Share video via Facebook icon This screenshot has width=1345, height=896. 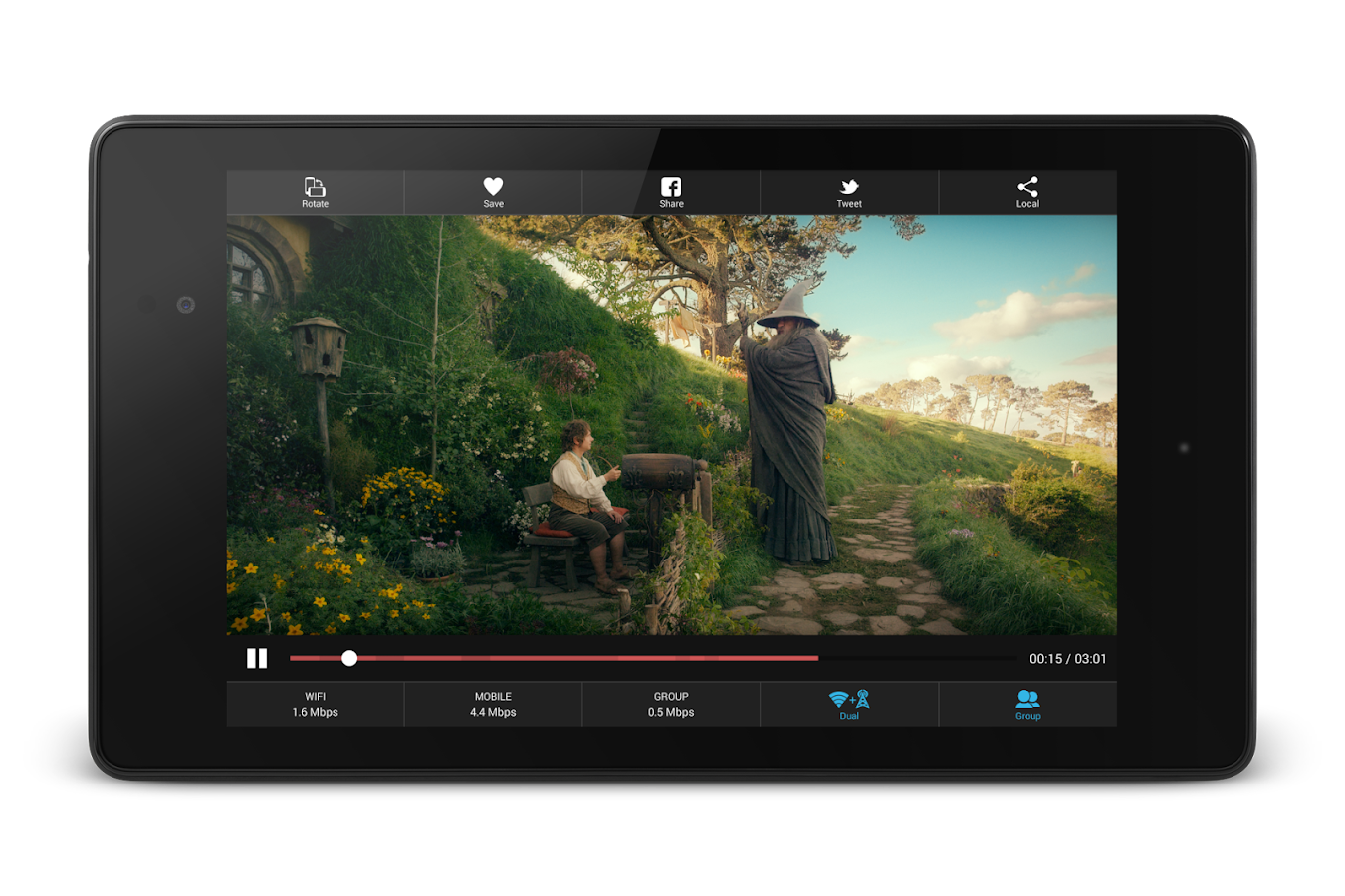click(671, 187)
